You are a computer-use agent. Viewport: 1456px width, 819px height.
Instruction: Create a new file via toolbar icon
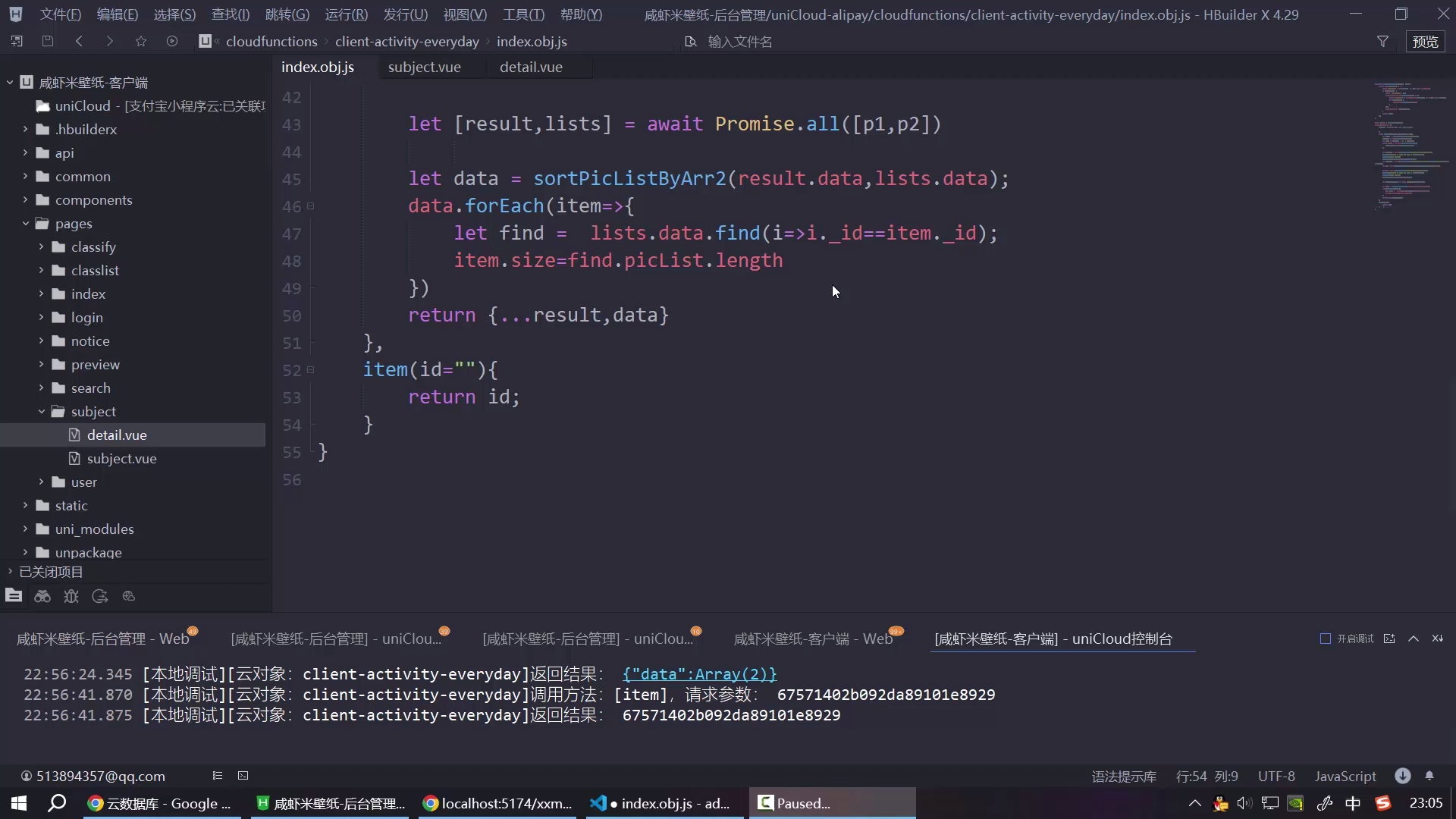(17, 41)
